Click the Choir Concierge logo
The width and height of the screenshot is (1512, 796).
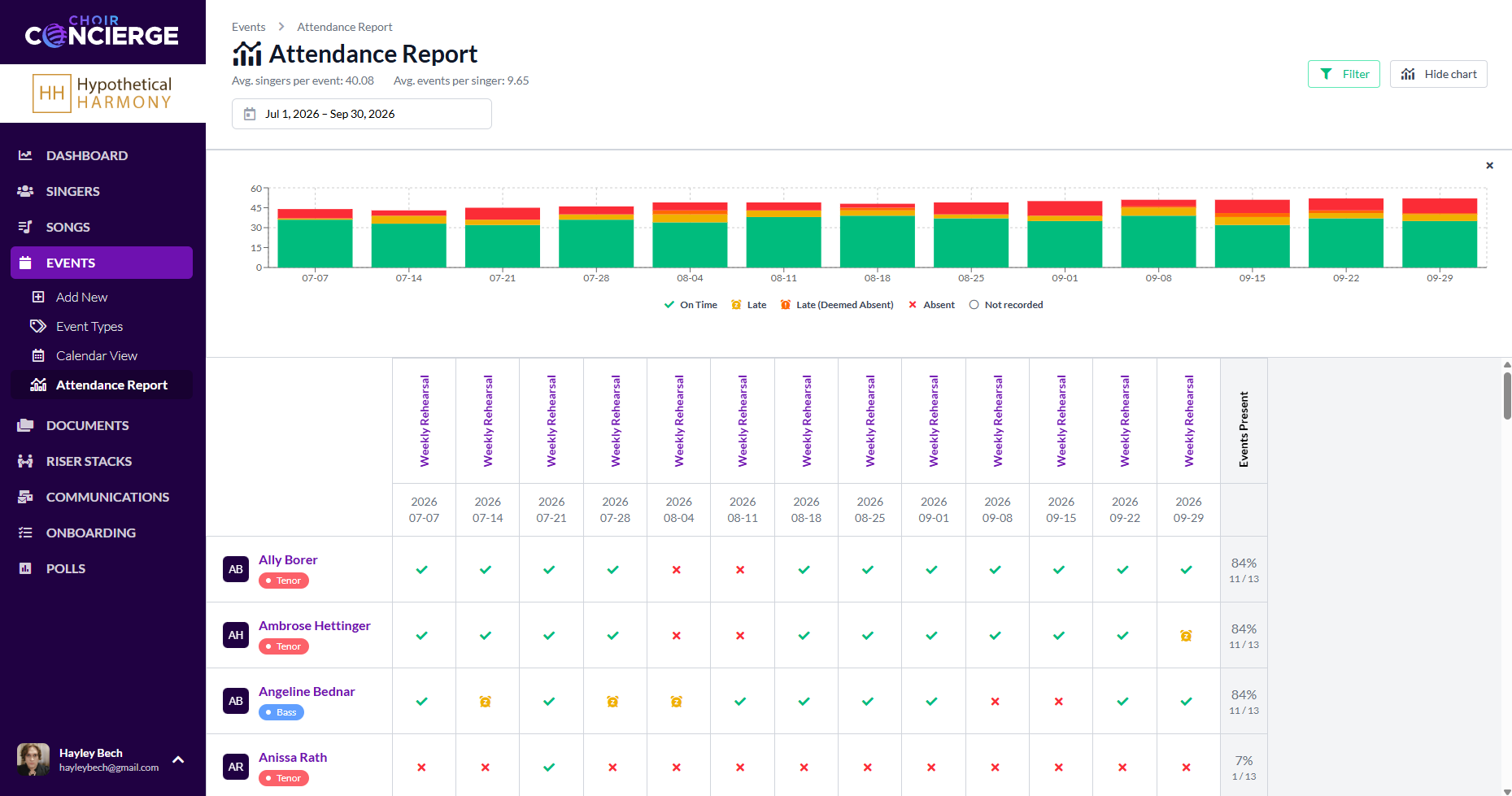(102, 31)
